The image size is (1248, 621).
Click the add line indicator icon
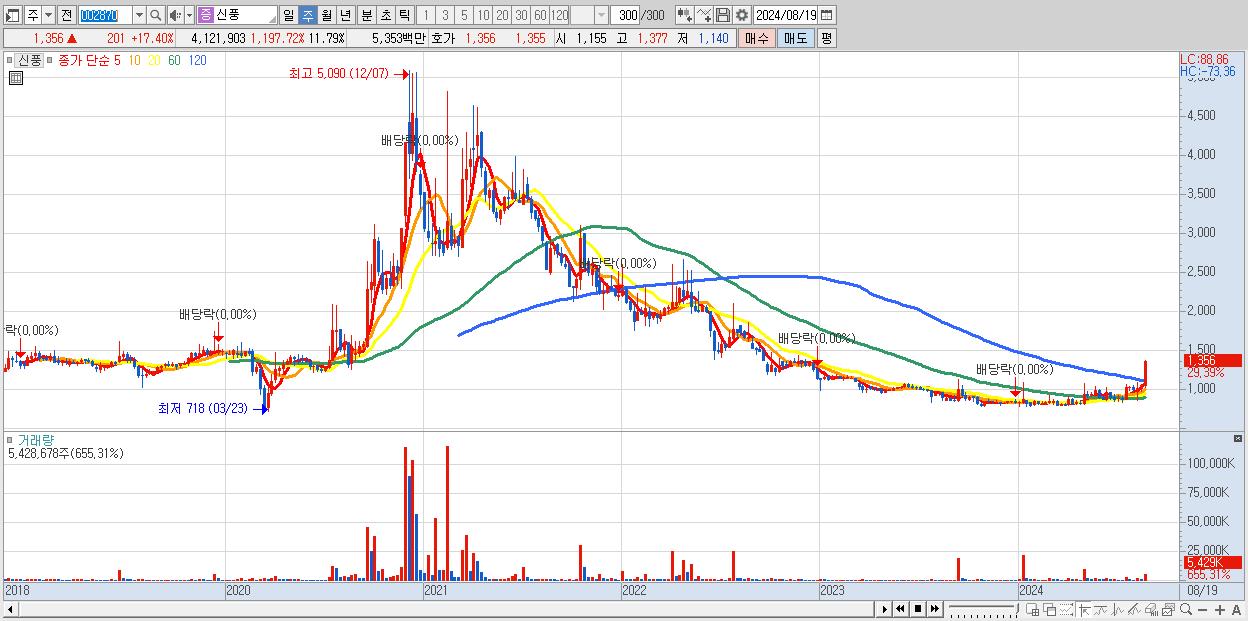[x=704, y=15]
